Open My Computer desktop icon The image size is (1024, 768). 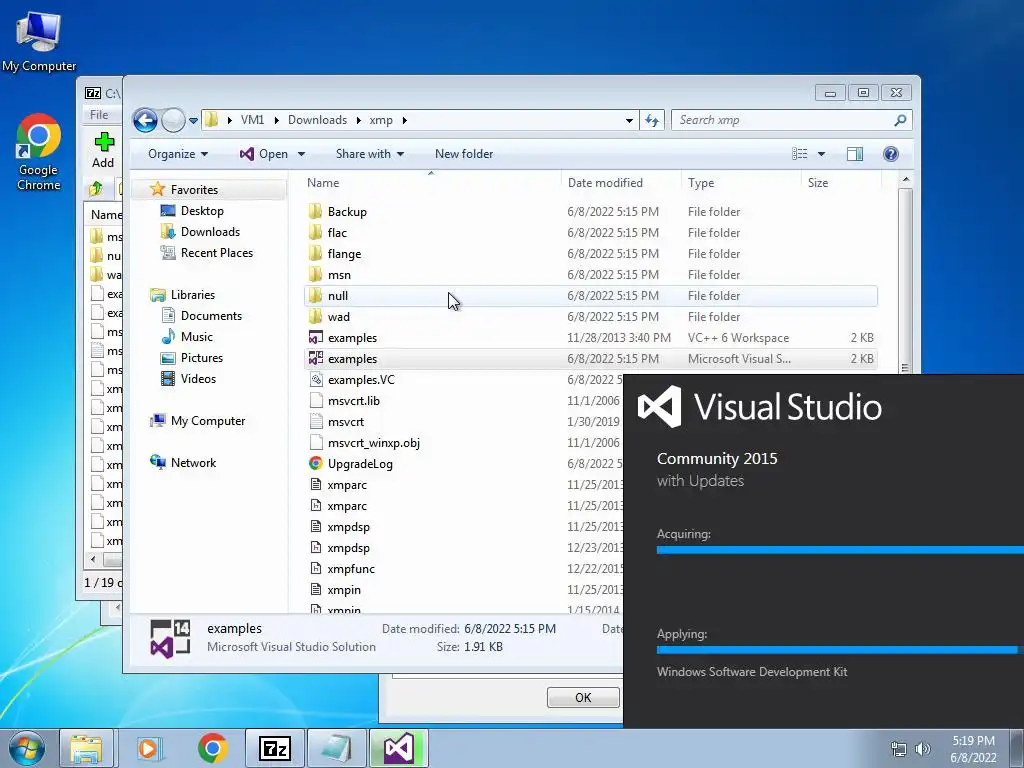click(x=39, y=42)
